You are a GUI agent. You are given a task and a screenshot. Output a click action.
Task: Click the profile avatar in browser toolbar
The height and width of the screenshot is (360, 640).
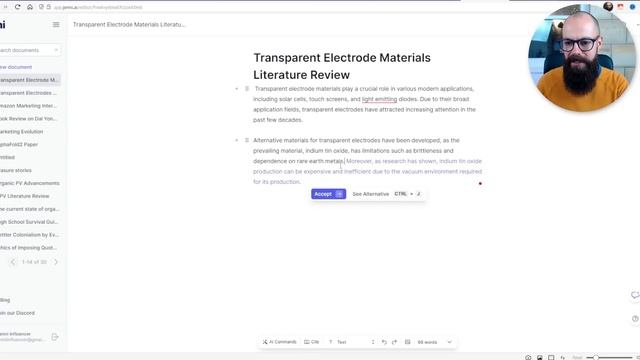coord(608,7)
